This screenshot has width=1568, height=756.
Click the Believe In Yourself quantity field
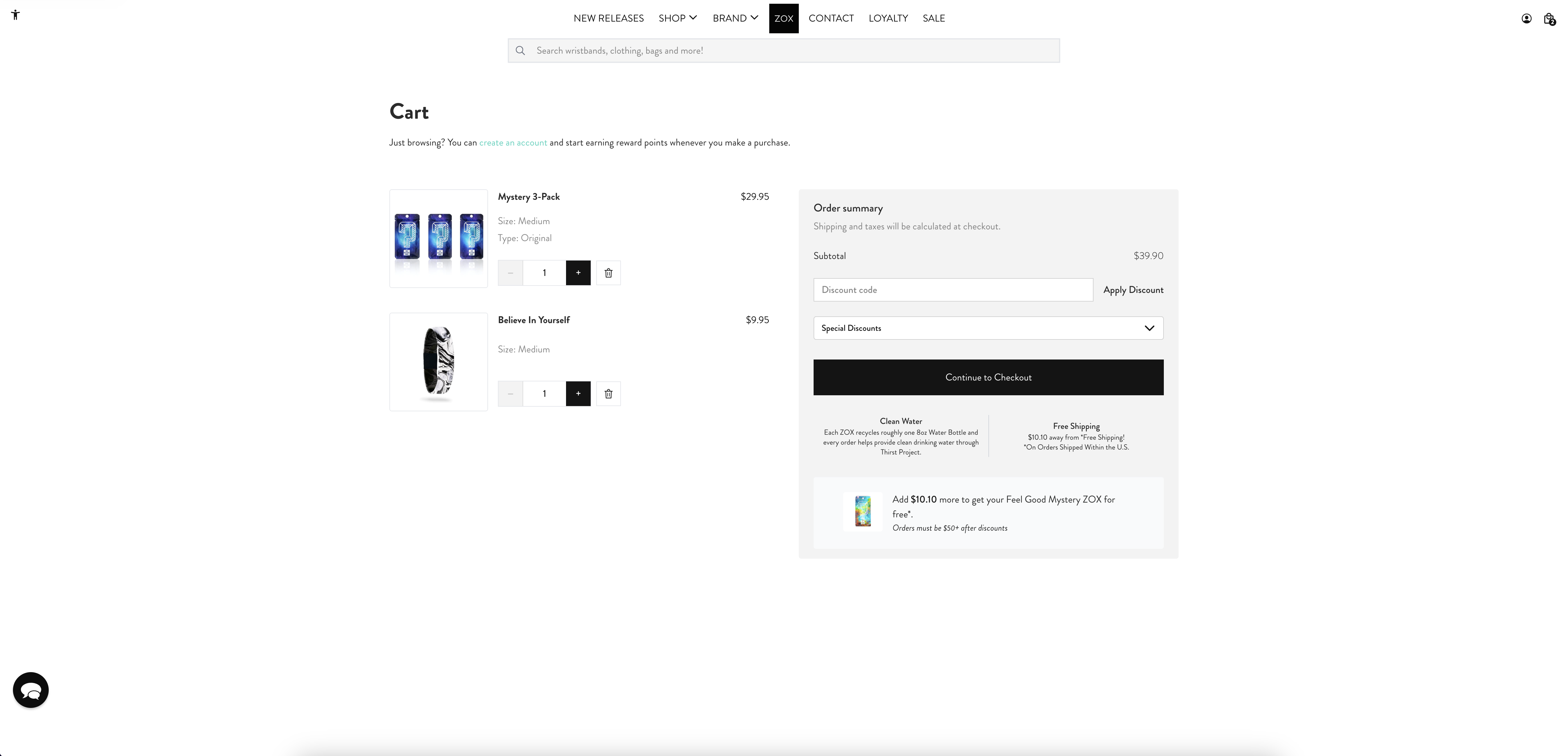[x=544, y=394]
